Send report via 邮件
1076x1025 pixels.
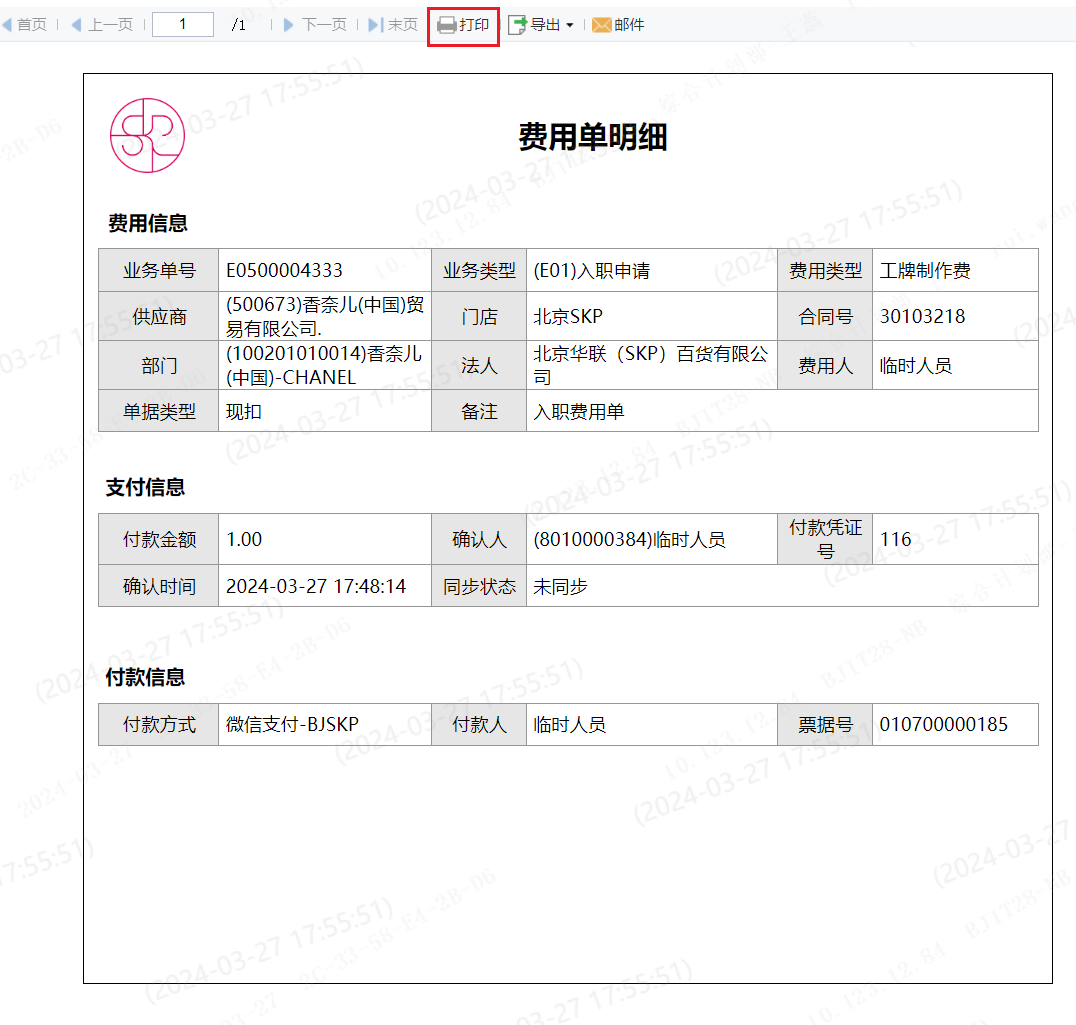629,25
